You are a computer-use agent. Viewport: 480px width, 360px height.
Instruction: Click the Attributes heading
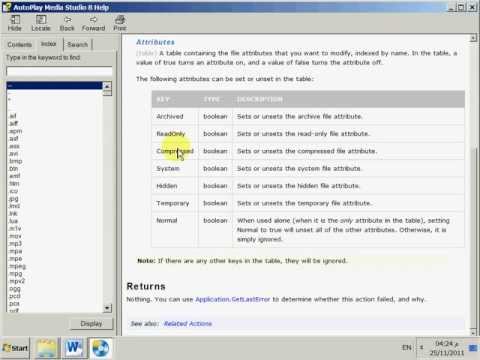155,42
